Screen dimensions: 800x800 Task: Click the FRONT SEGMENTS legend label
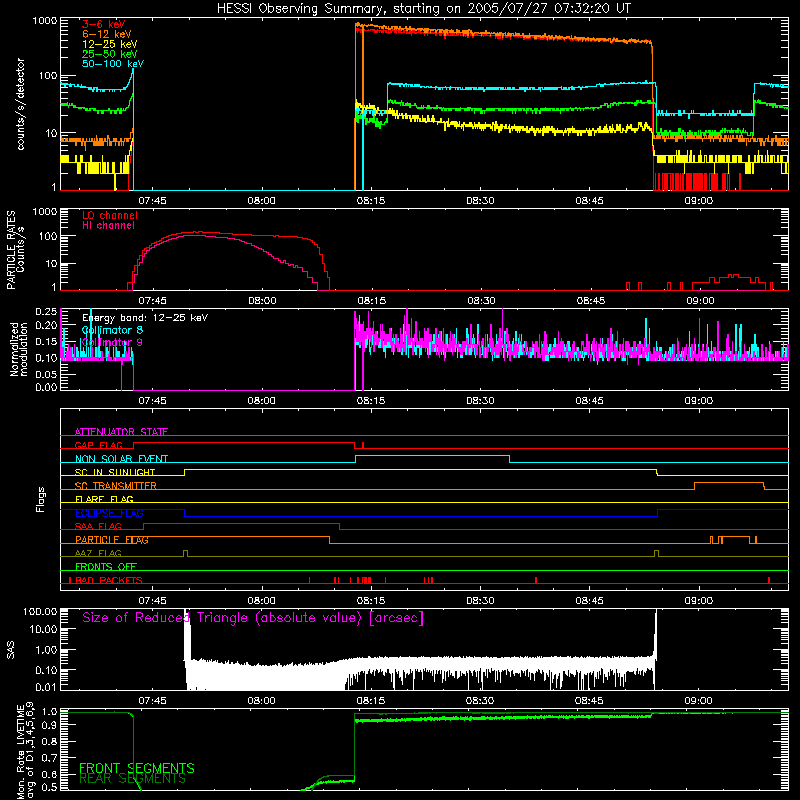(x=137, y=768)
